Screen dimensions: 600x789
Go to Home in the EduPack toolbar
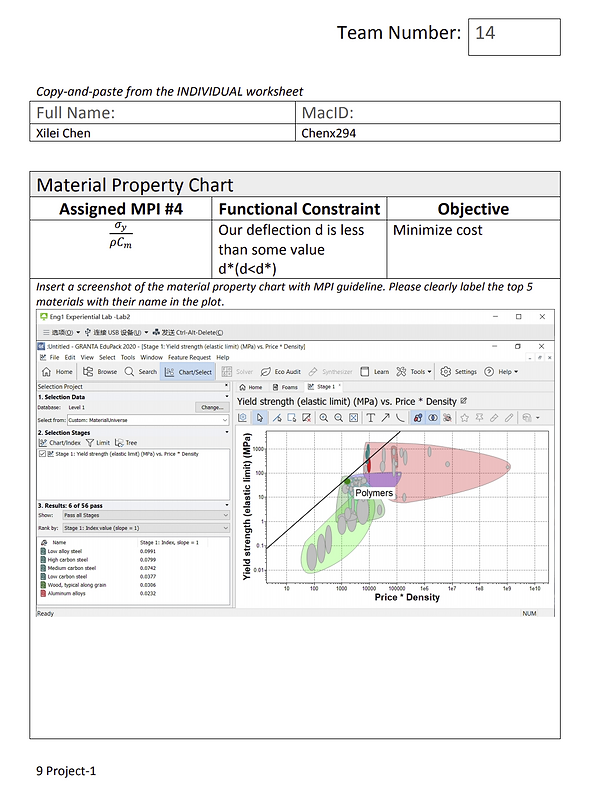point(57,372)
